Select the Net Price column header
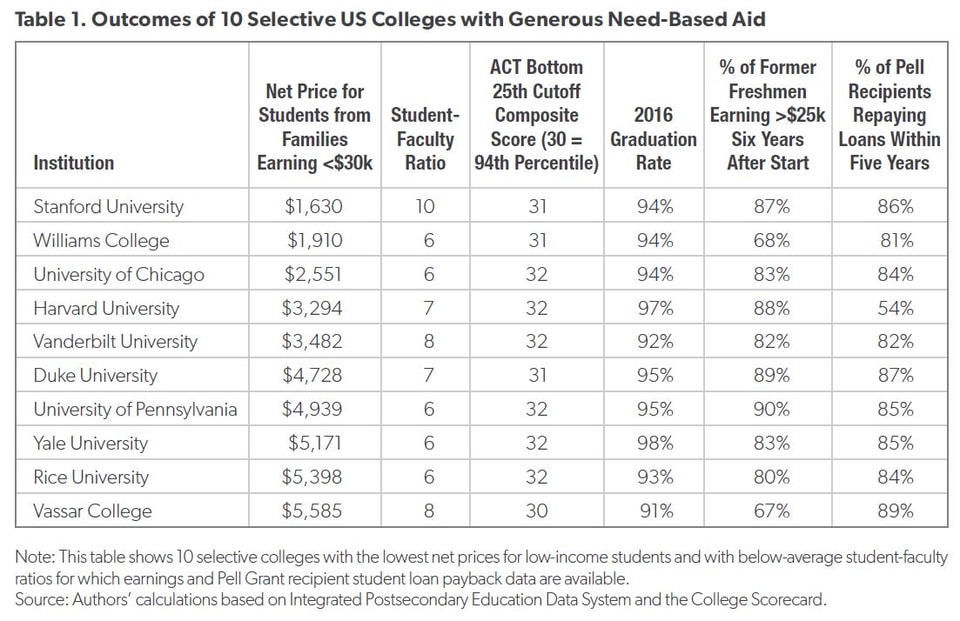This screenshot has height=621, width=960. click(314, 127)
